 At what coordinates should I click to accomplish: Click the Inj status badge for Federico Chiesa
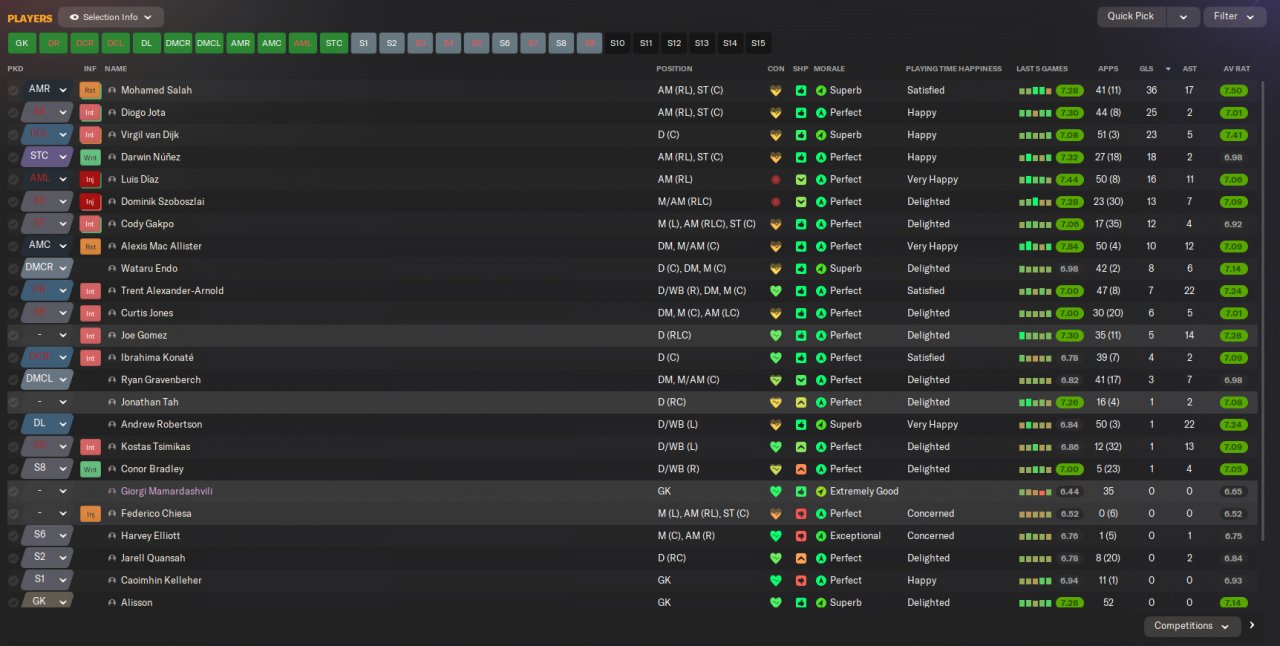[90, 513]
